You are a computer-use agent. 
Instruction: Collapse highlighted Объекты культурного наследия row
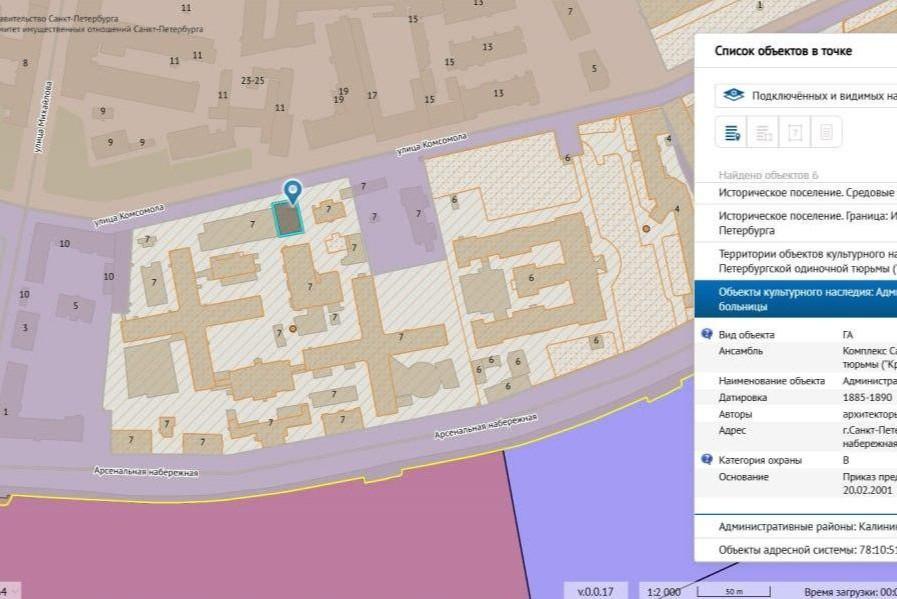[x=796, y=299]
